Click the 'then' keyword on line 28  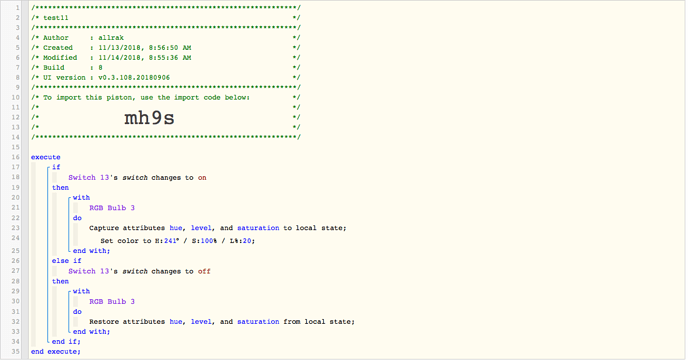click(x=60, y=281)
